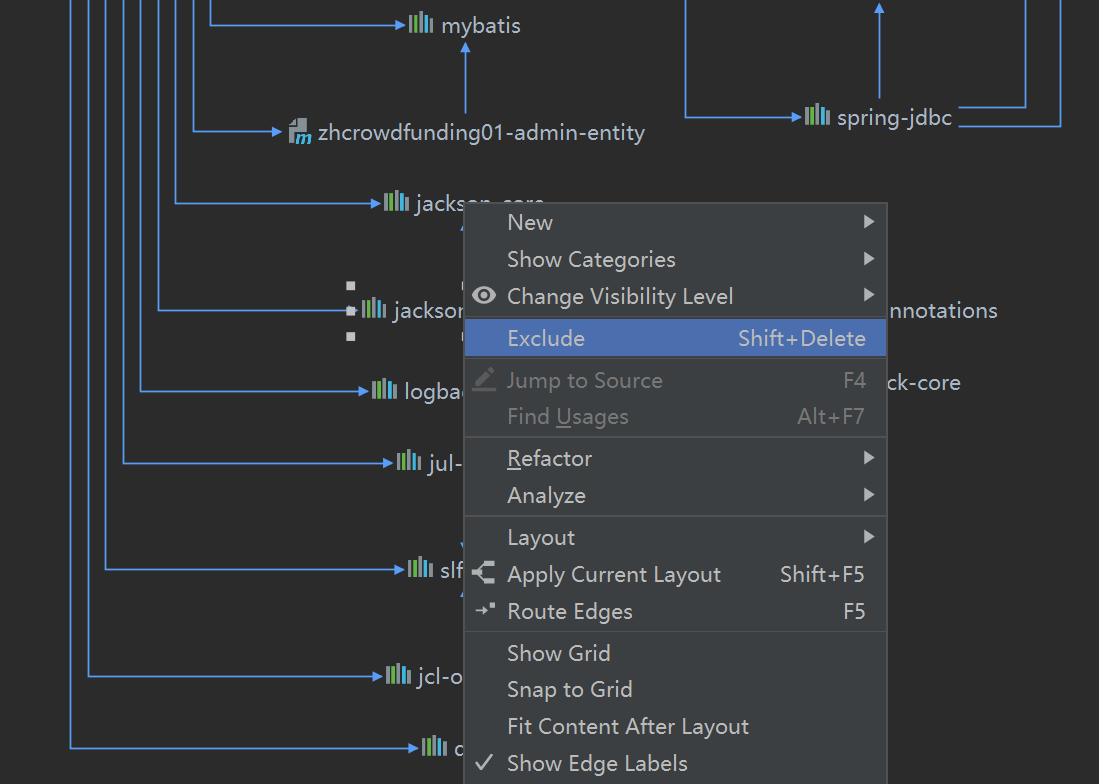1099x784 pixels.
Task: Select the jackson-core node label
Action: click(480, 203)
